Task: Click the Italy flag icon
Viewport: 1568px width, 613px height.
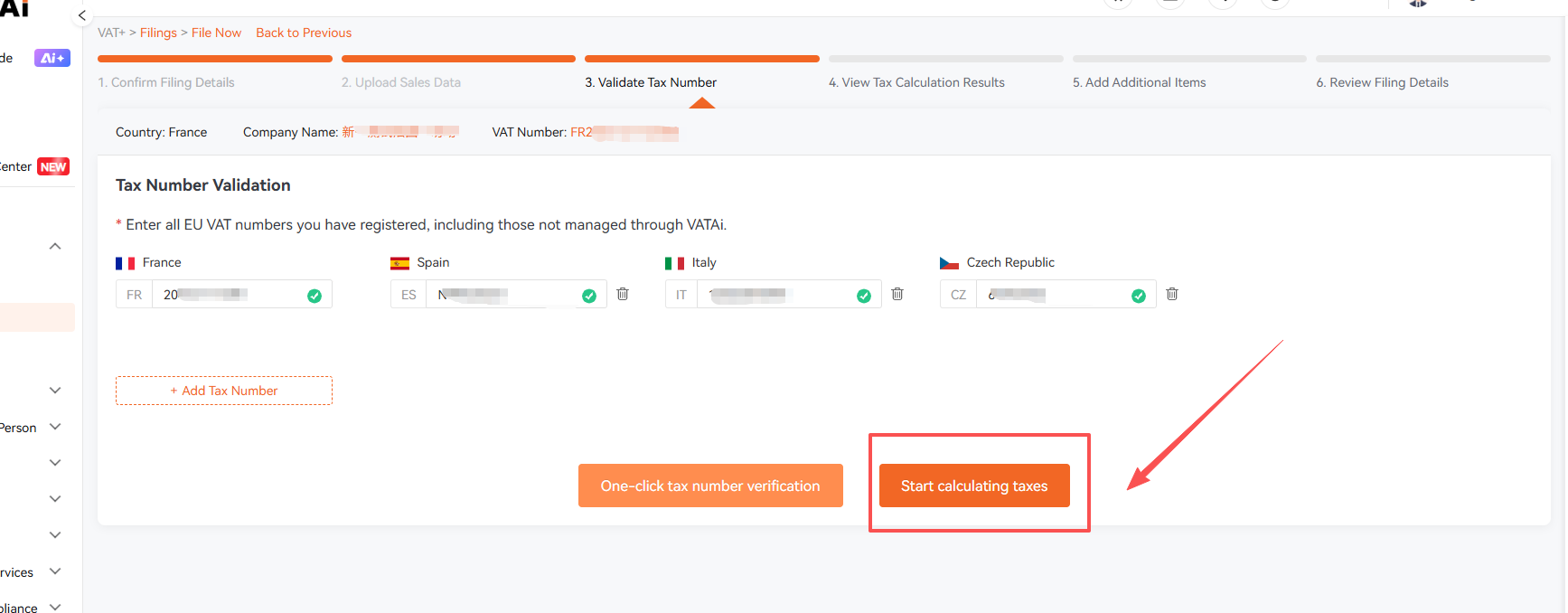Action: 674,263
